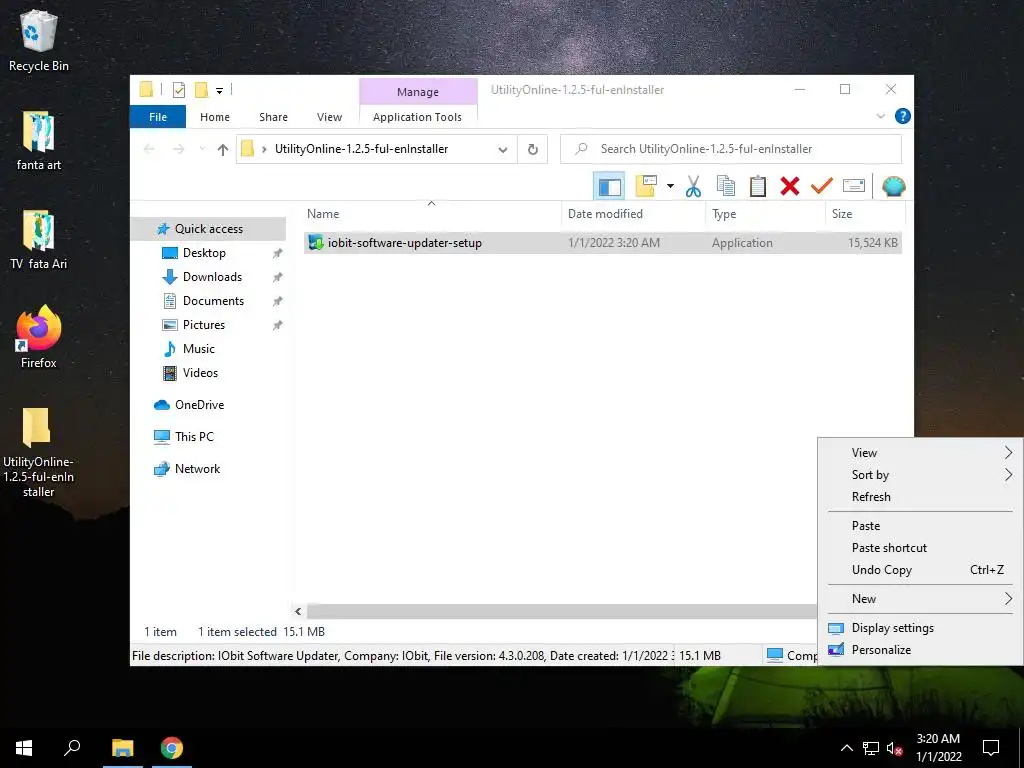Click the Manage contextual tab header
1024x768 pixels.
point(418,92)
